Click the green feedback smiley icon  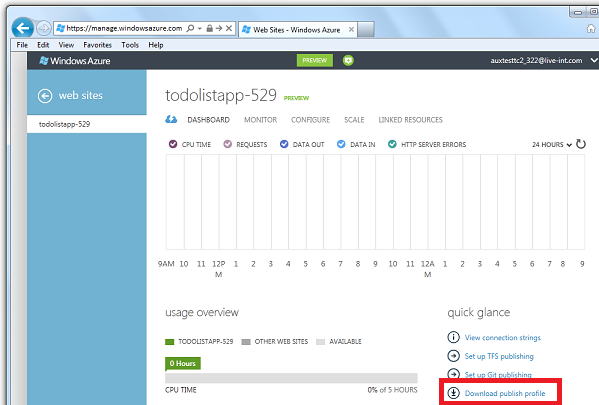[x=348, y=60]
